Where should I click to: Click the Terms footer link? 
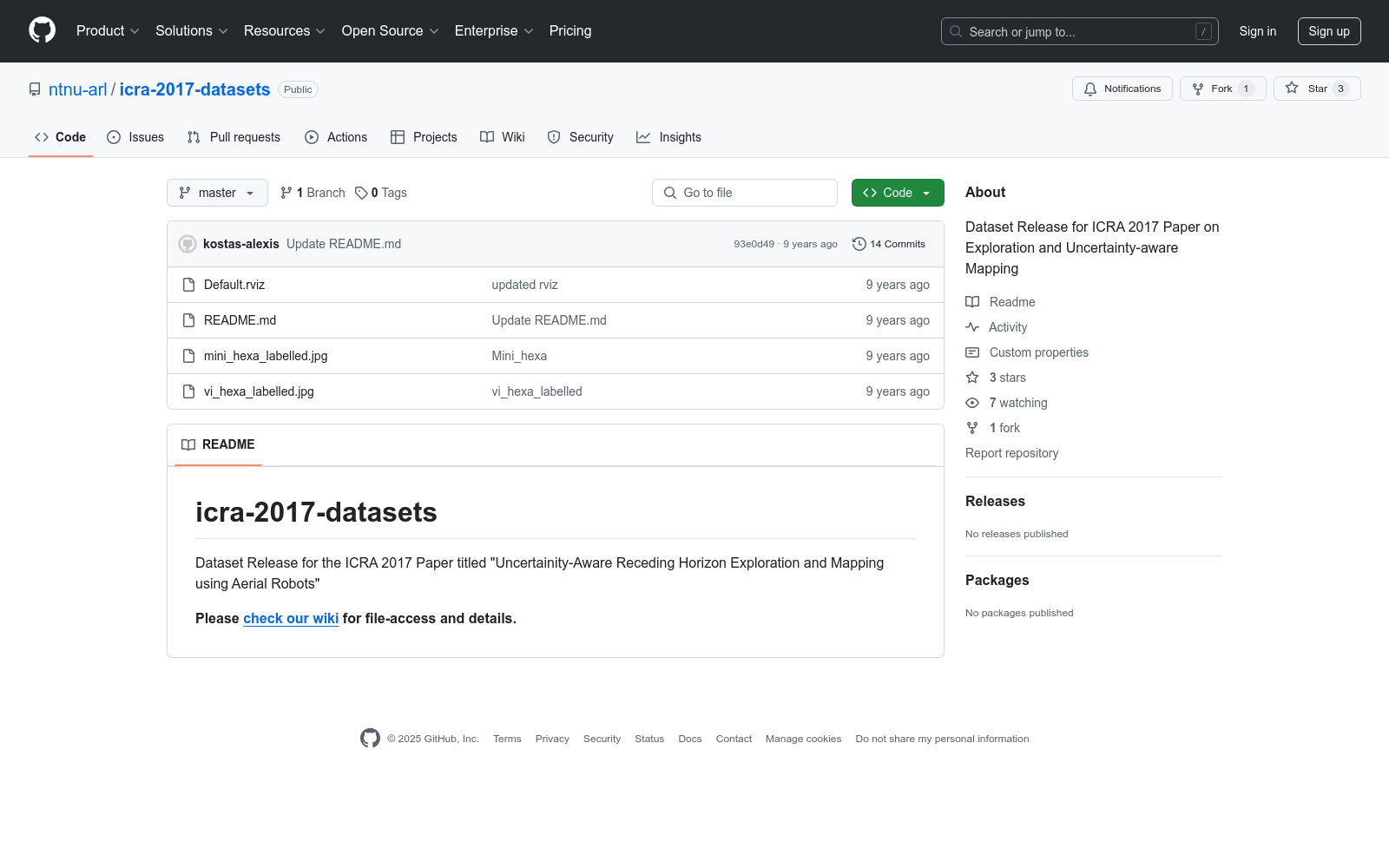tap(507, 739)
